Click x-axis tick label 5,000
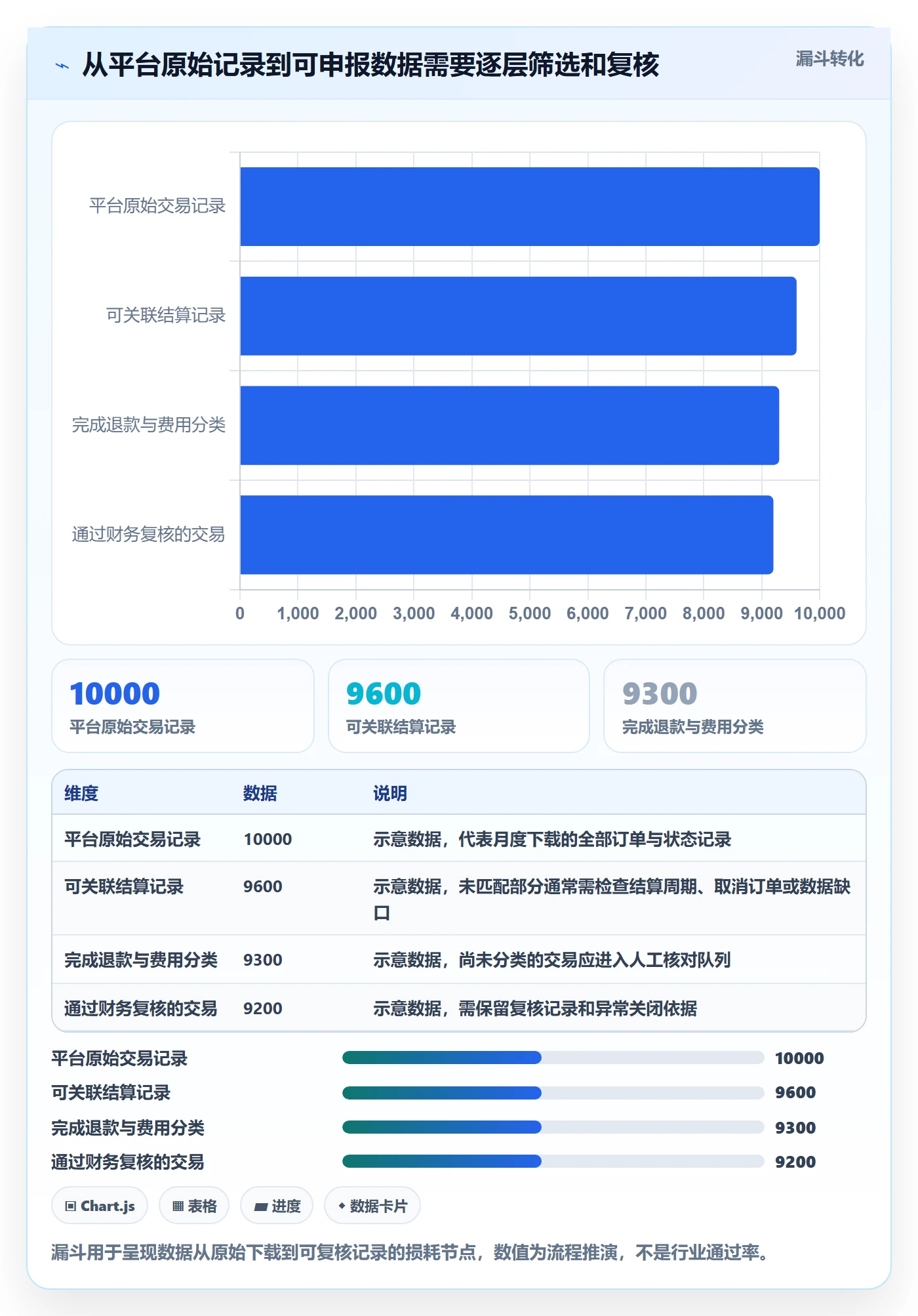This screenshot has height=1316, width=918. coord(530,613)
